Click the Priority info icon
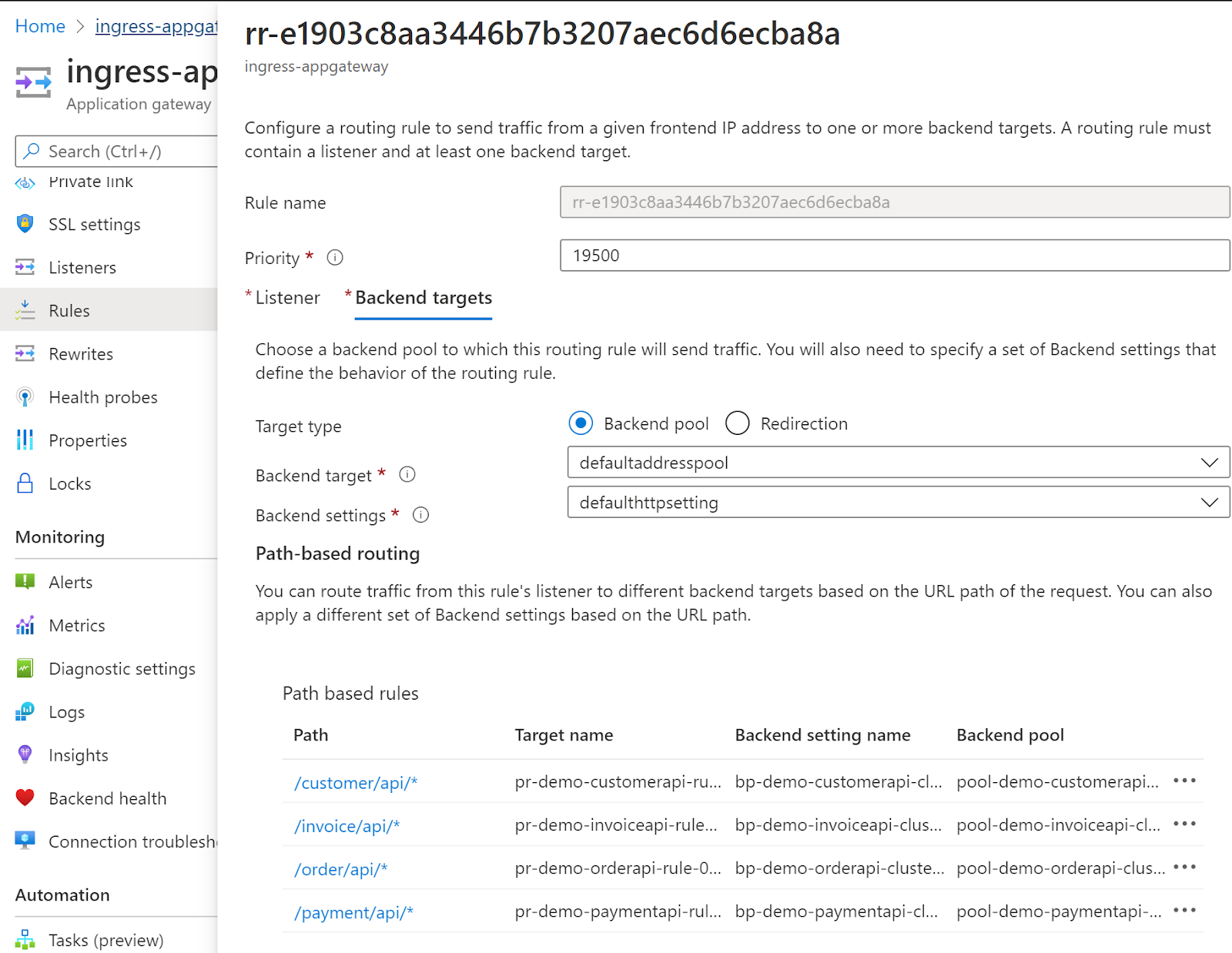 (x=335, y=258)
